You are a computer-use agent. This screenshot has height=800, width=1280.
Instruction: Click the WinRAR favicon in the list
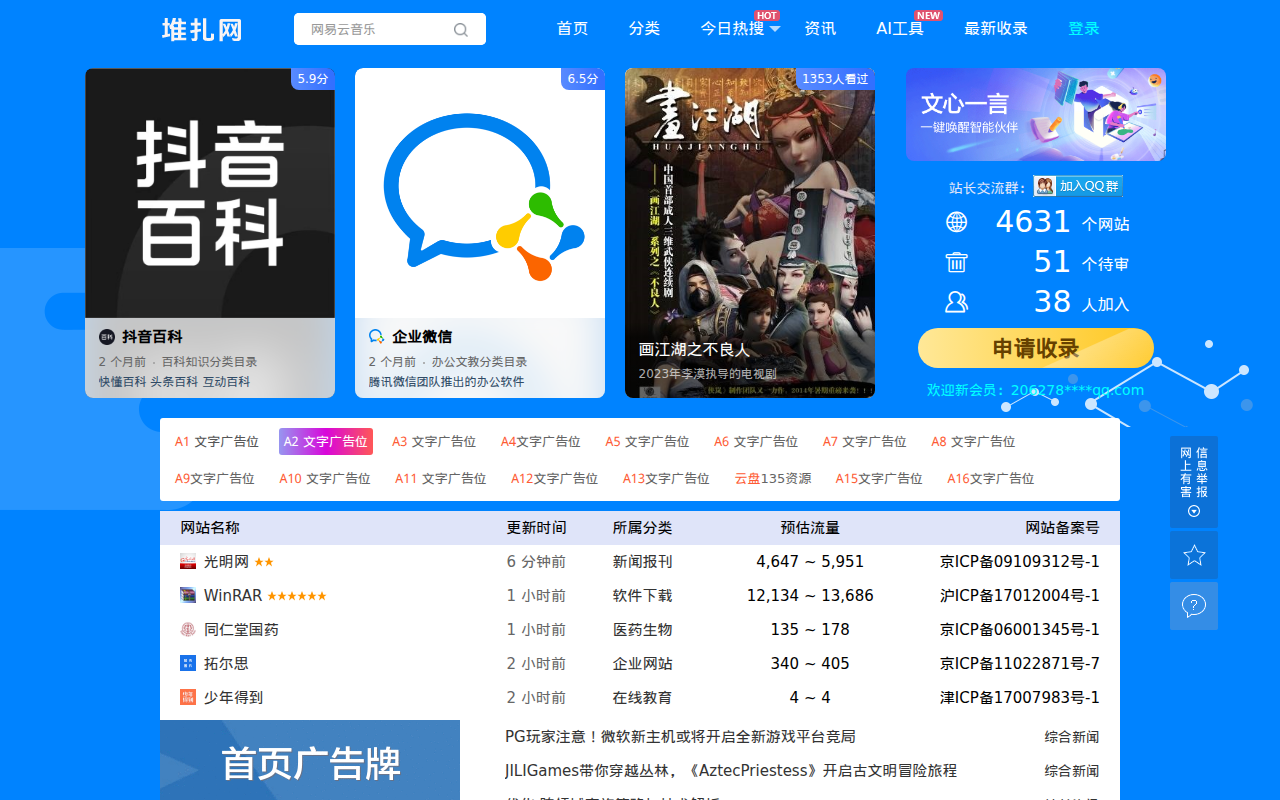[x=188, y=596]
